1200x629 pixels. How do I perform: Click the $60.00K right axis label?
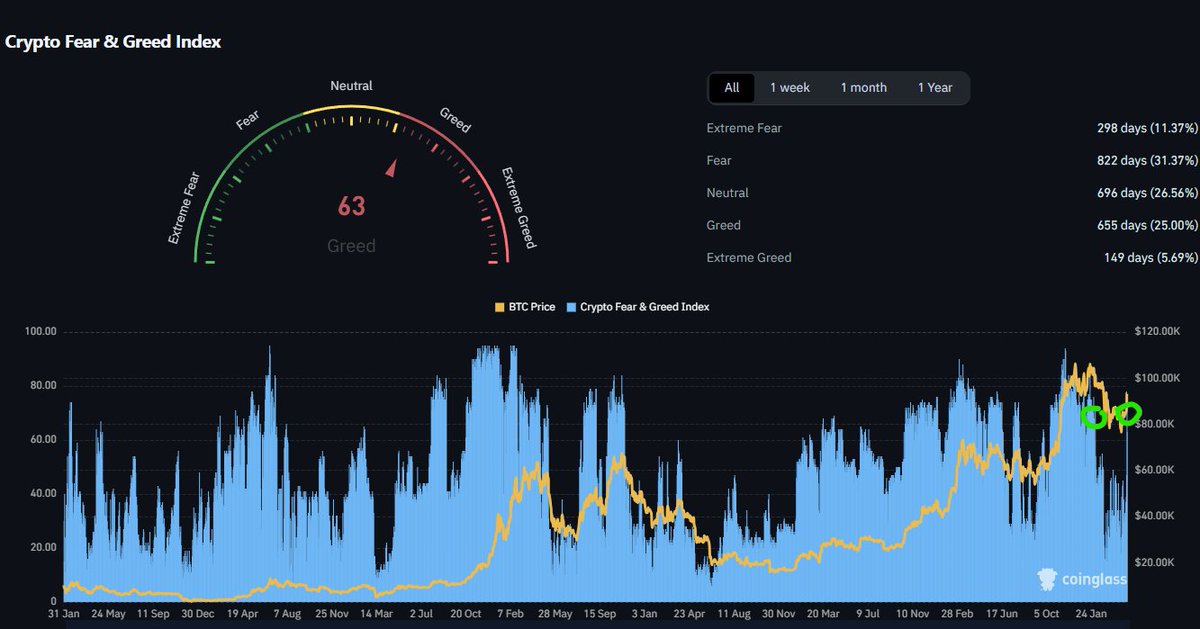[x=1156, y=470]
